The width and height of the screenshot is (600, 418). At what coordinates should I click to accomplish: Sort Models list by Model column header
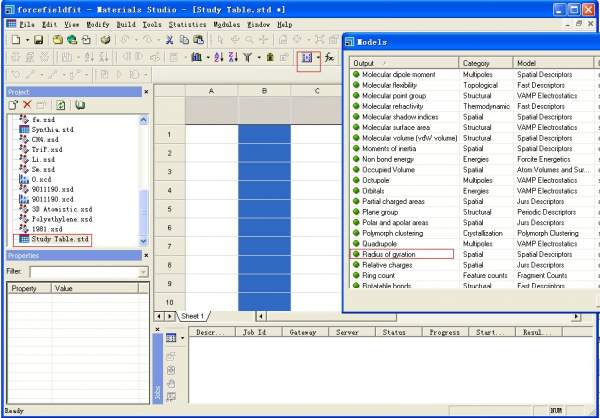click(553, 63)
